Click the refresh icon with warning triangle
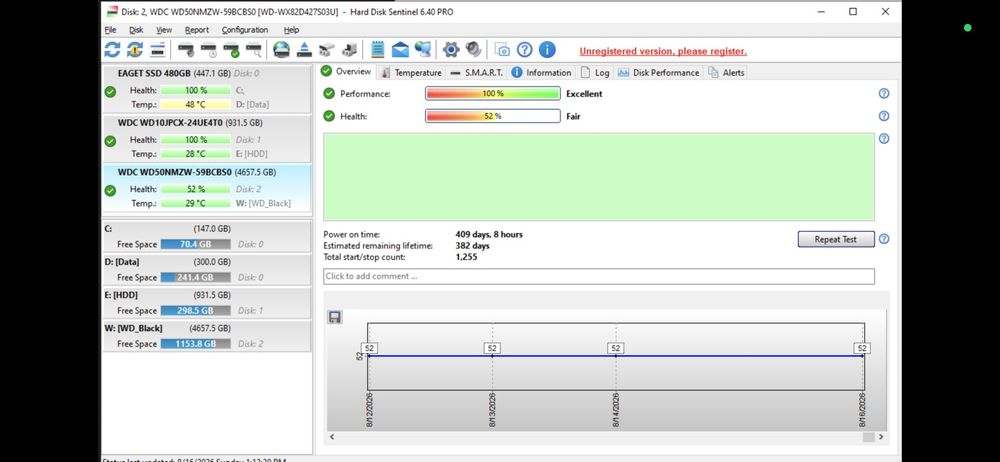Viewport: 1000px width, 462px height. click(135, 50)
